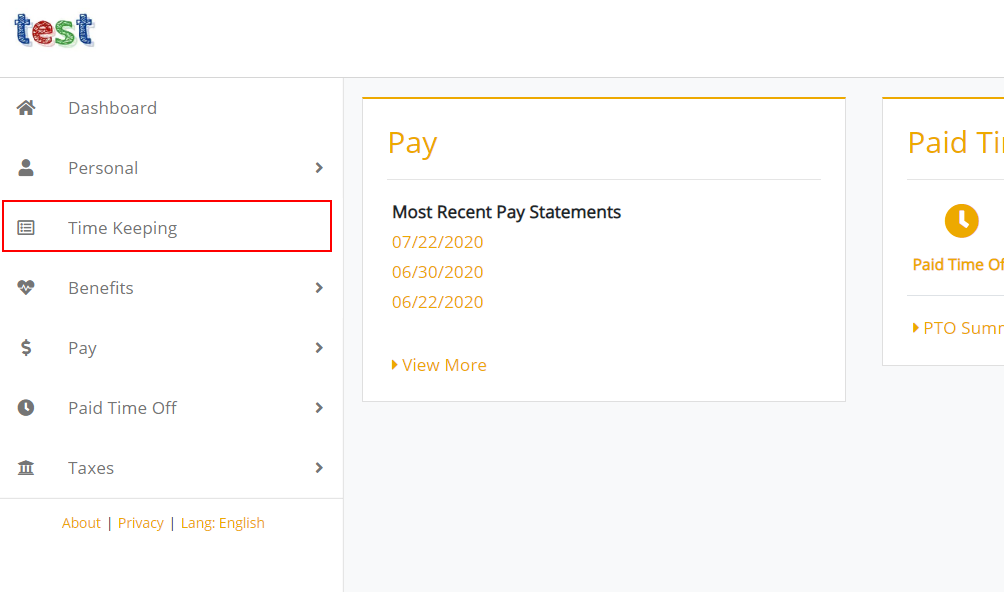
Task: Click View More under pay statements
Action: [443, 365]
